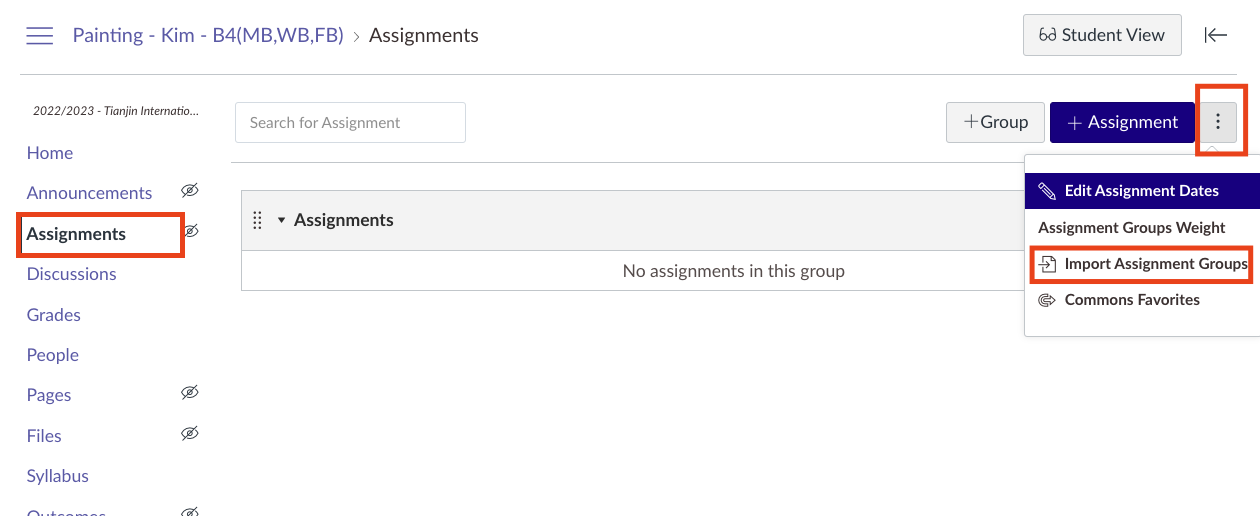Image resolution: width=1260 pixels, height=516 pixels.
Task: Choose Commons Favorites menu entry
Action: click(x=1131, y=300)
